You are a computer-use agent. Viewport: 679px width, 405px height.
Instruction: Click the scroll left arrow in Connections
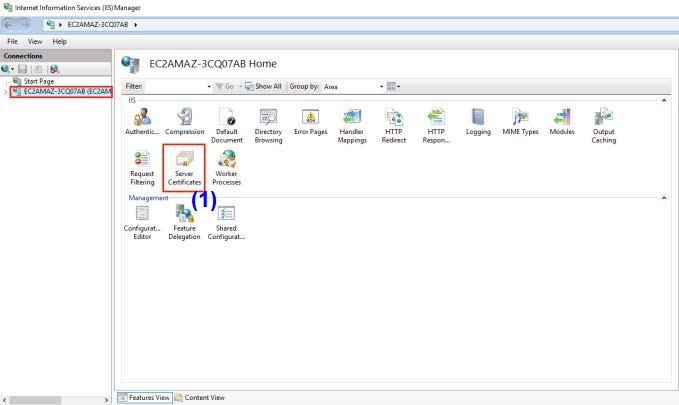4,400
